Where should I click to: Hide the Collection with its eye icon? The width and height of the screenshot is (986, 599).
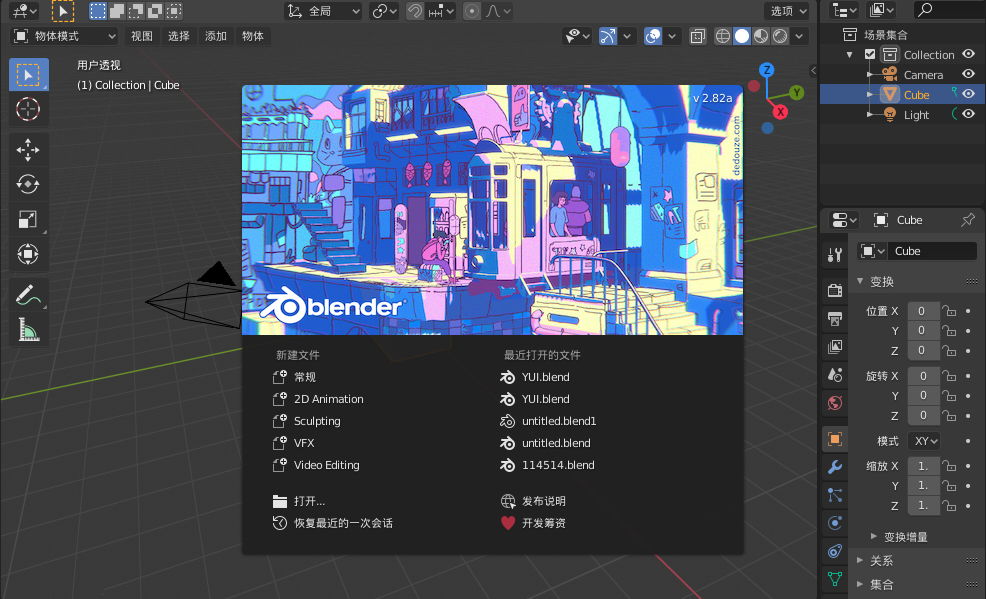pos(968,55)
